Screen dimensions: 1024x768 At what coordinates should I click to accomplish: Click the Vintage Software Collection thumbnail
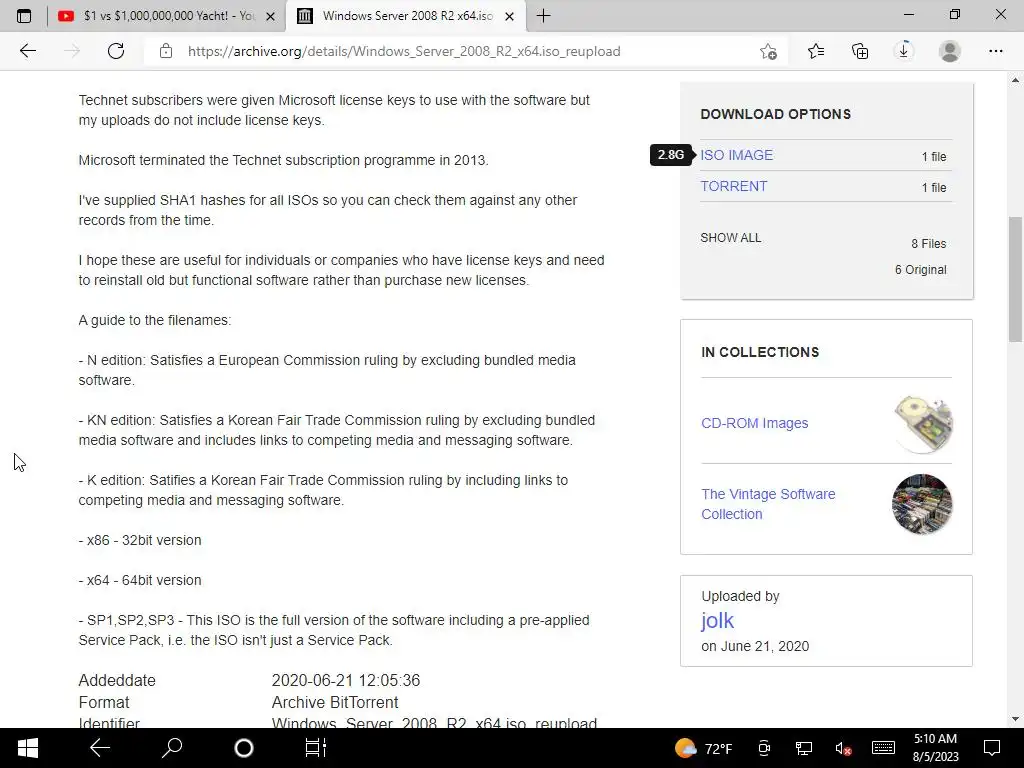tap(922, 504)
